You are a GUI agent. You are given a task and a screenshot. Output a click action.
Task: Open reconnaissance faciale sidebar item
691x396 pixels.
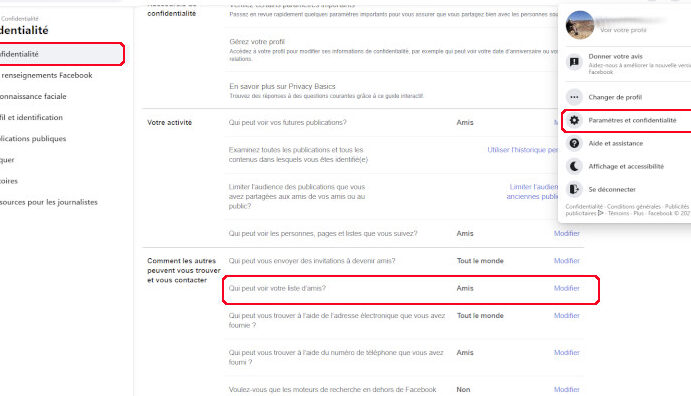pyautogui.click(x=33, y=96)
